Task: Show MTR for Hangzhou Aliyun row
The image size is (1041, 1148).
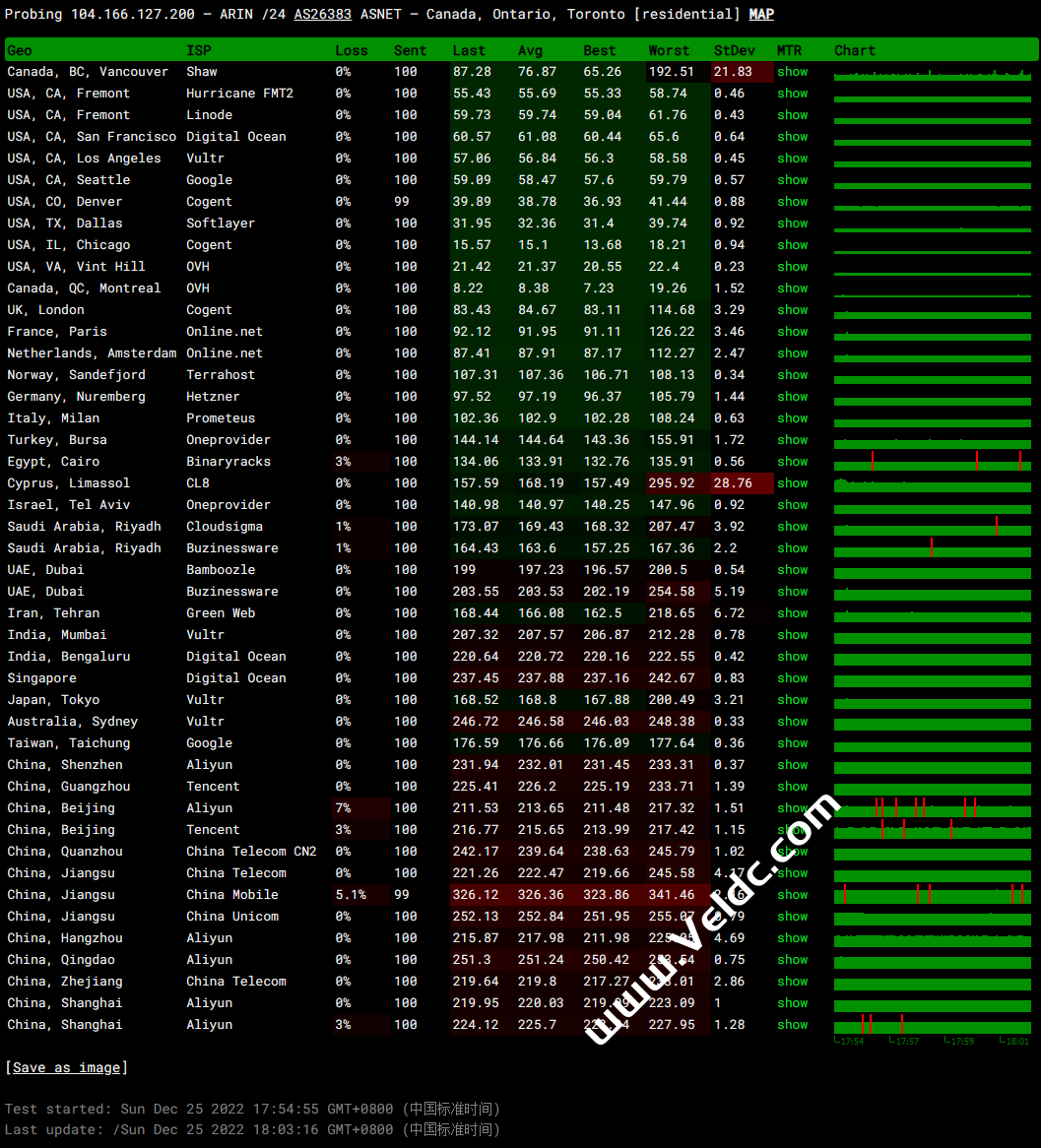Action: (x=792, y=938)
